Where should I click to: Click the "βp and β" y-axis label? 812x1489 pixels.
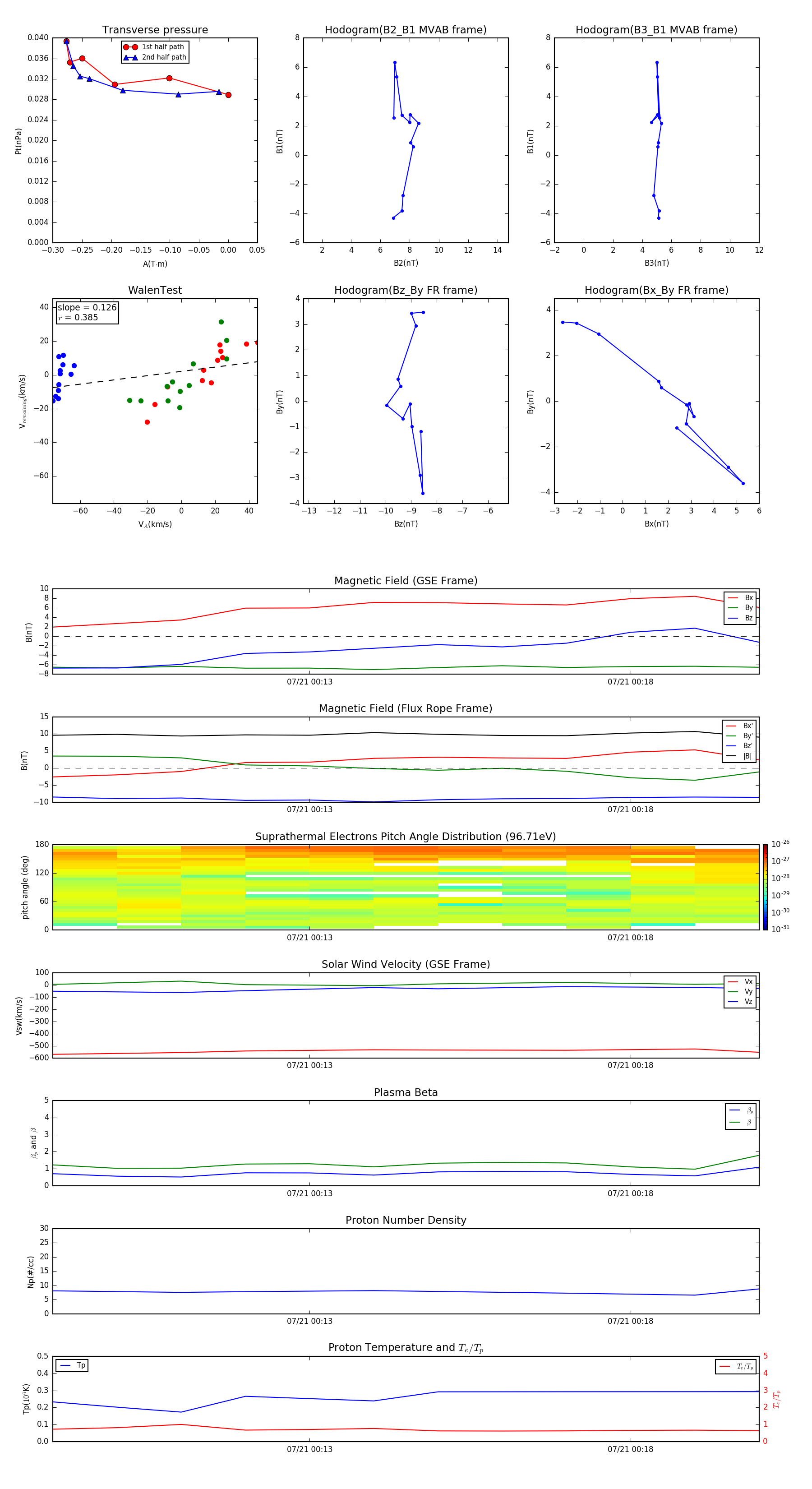tap(33, 1143)
